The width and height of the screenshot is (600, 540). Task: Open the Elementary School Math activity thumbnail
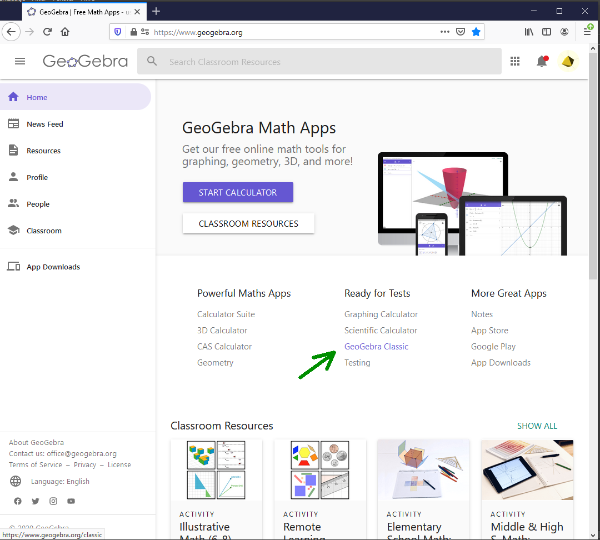click(x=423, y=470)
